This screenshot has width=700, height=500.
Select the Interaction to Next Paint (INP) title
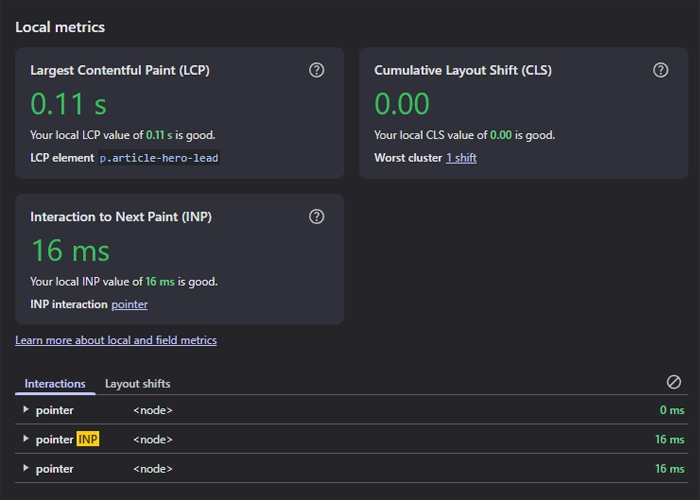coord(121,217)
